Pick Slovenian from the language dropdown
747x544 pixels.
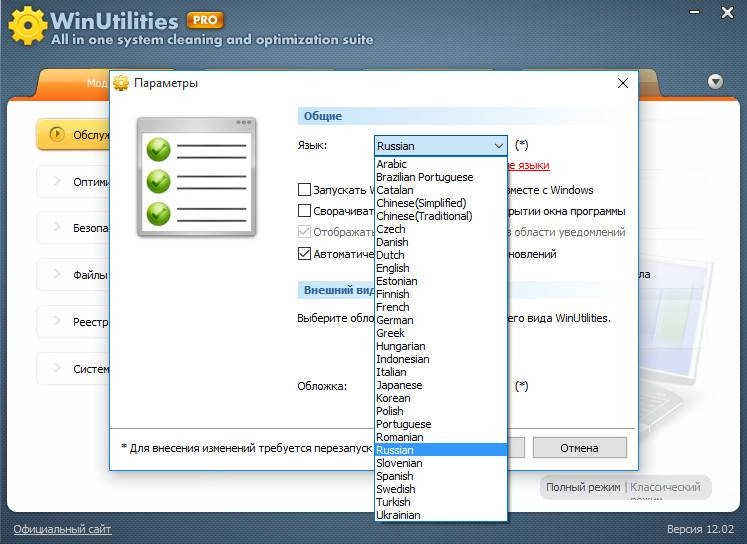441,463
